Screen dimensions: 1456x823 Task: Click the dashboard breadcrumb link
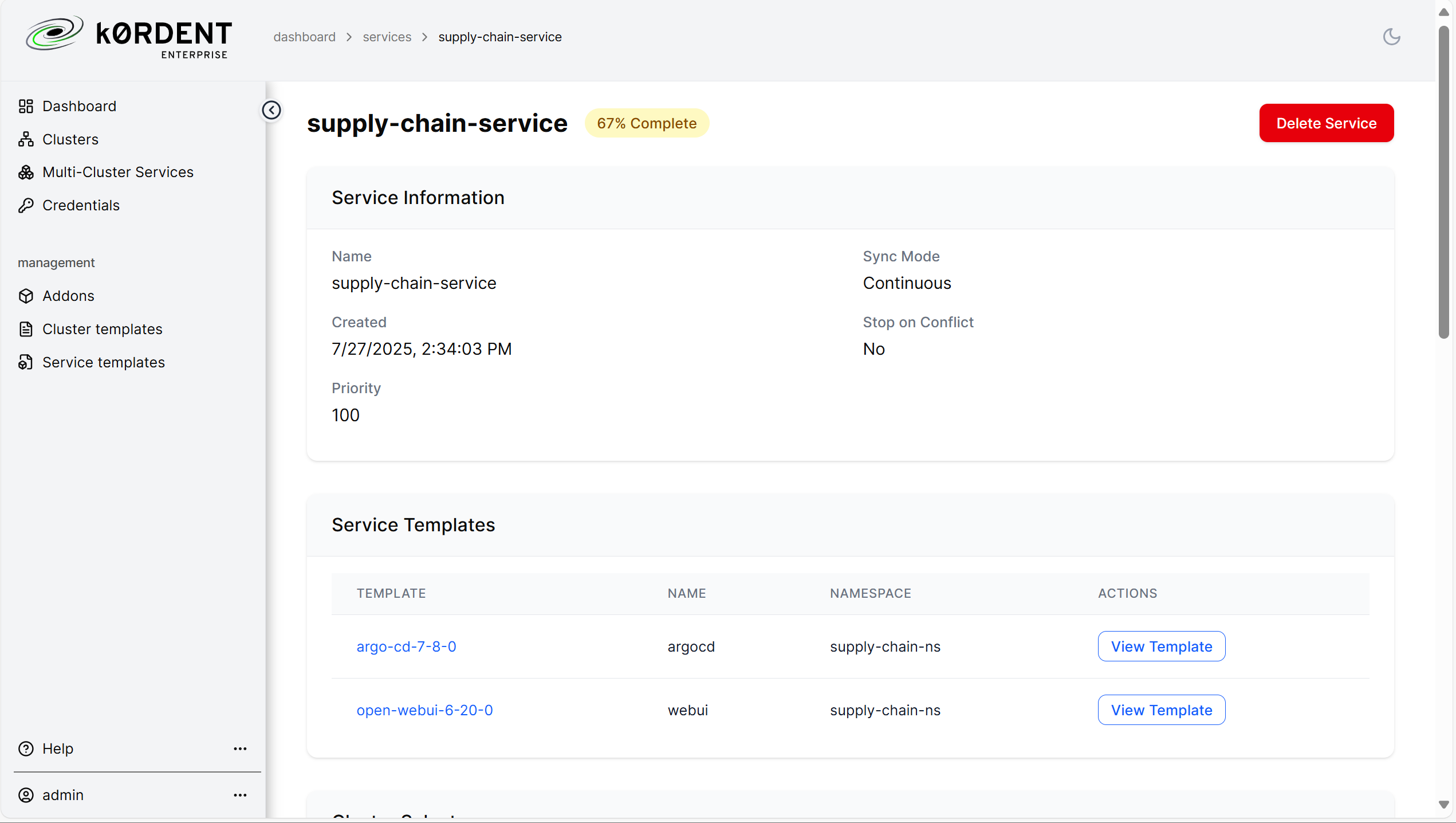[x=304, y=37]
